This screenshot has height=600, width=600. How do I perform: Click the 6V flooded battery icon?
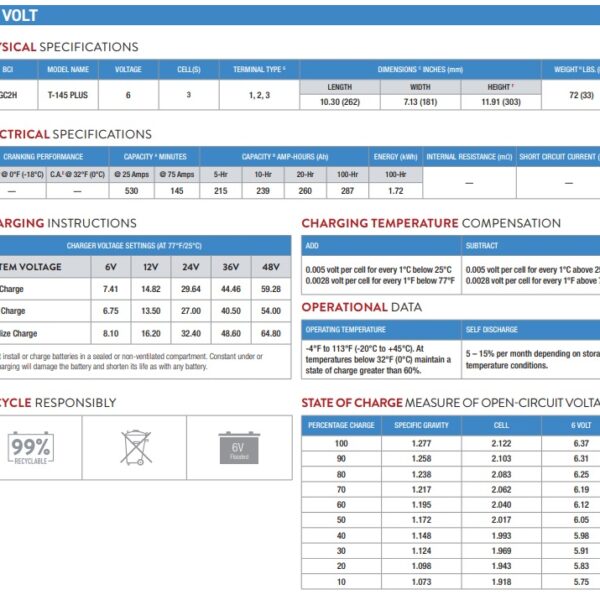coord(239,447)
